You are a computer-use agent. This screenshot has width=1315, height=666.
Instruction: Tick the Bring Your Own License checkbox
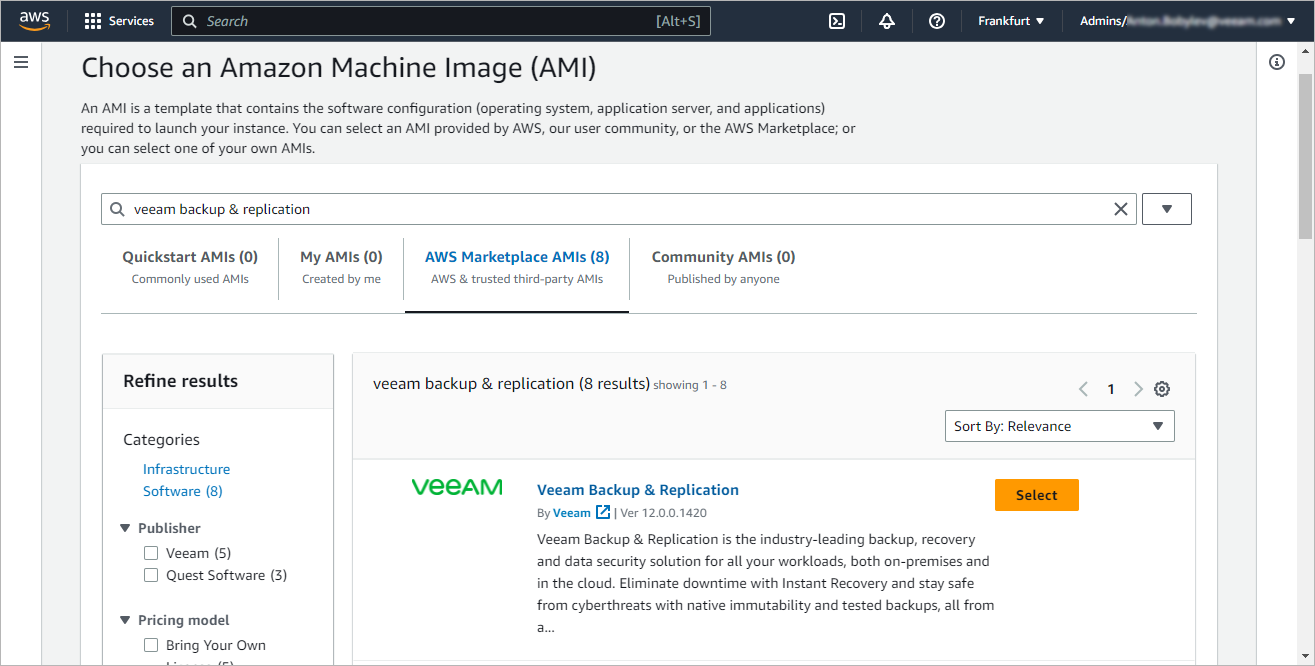coord(151,645)
